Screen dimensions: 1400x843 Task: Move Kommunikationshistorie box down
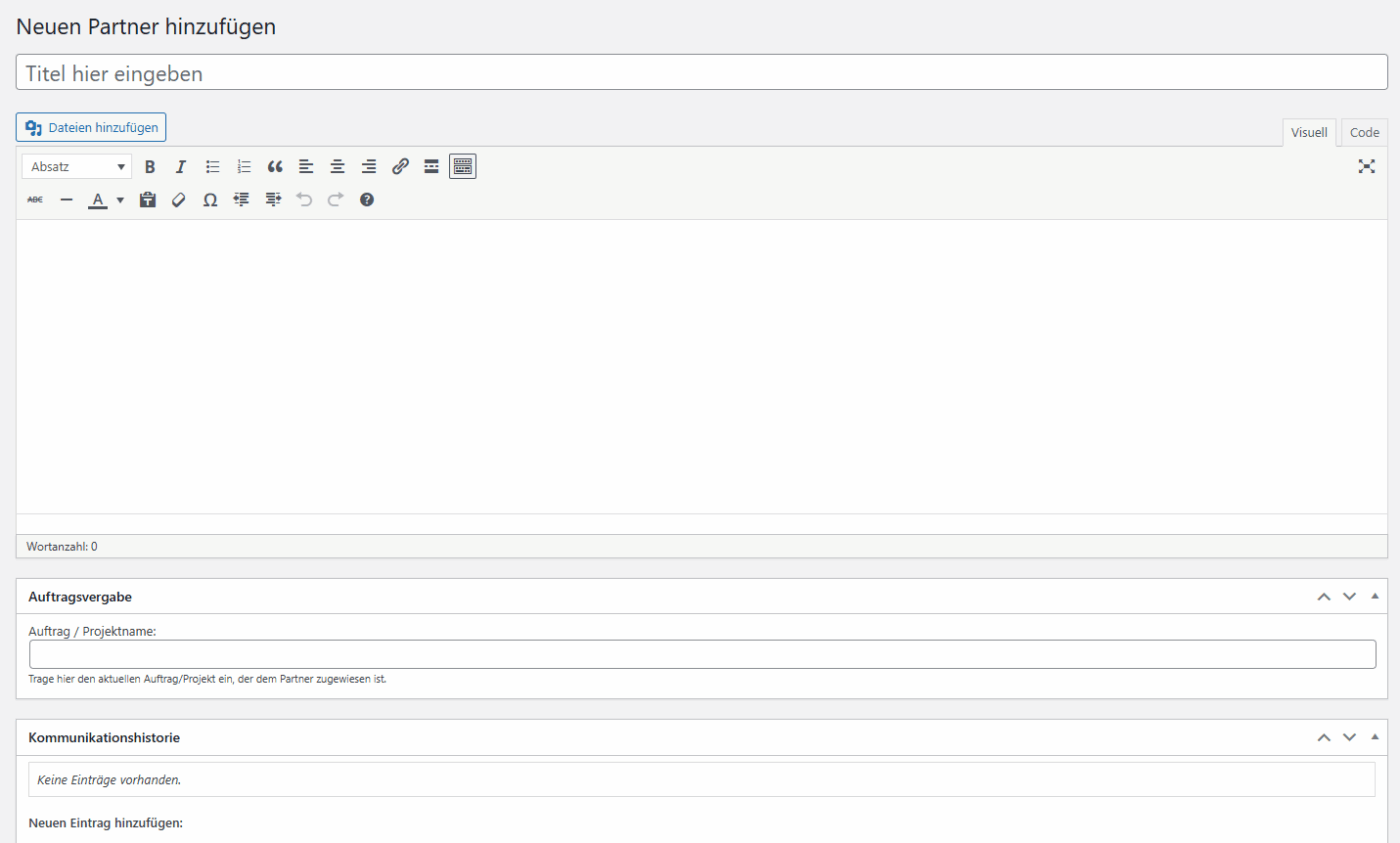pyautogui.click(x=1349, y=737)
